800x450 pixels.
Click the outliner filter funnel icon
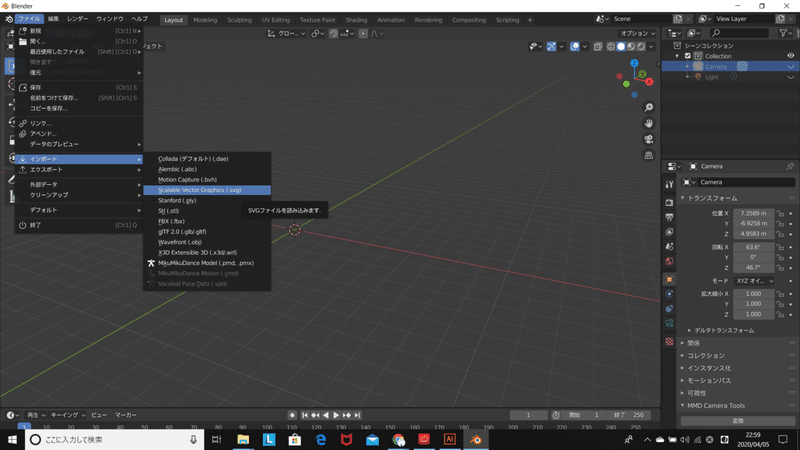click(783, 33)
